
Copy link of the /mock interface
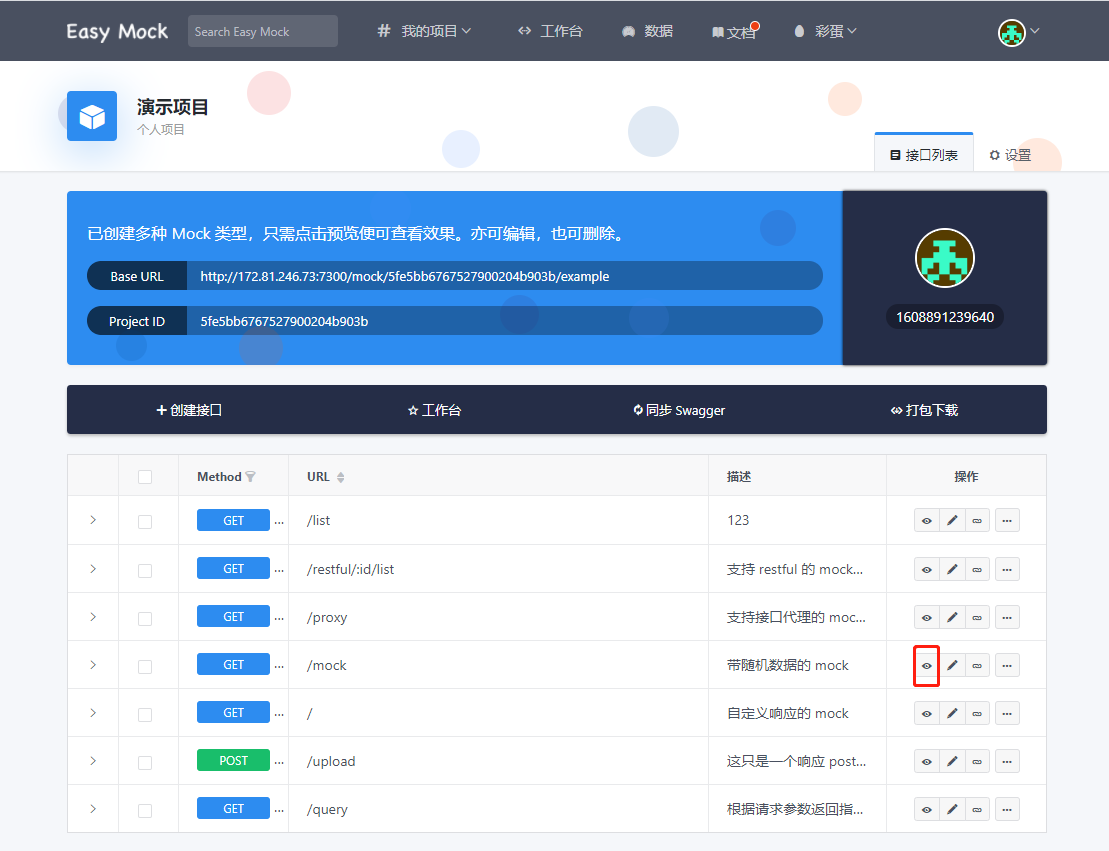[977, 666]
